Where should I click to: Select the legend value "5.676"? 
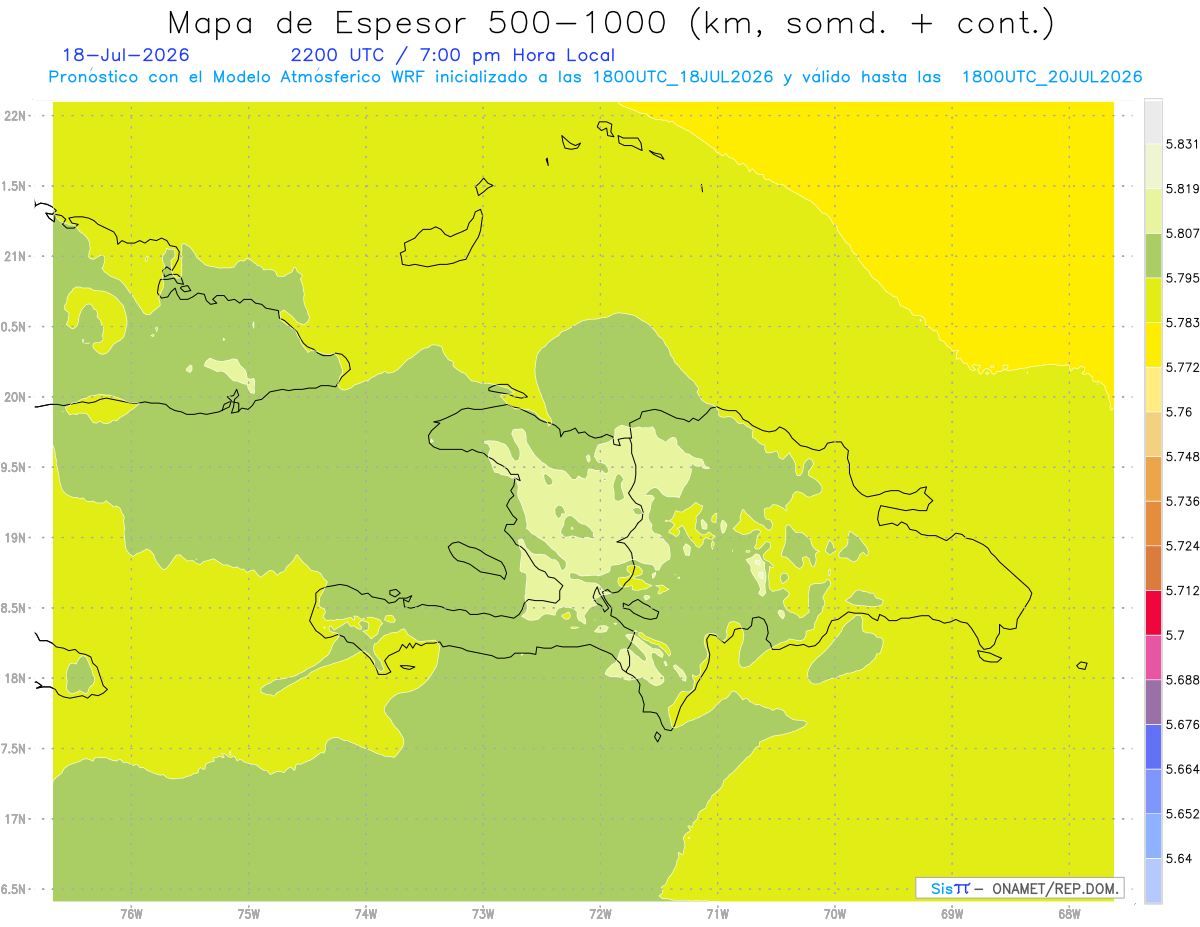tap(1182, 725)
